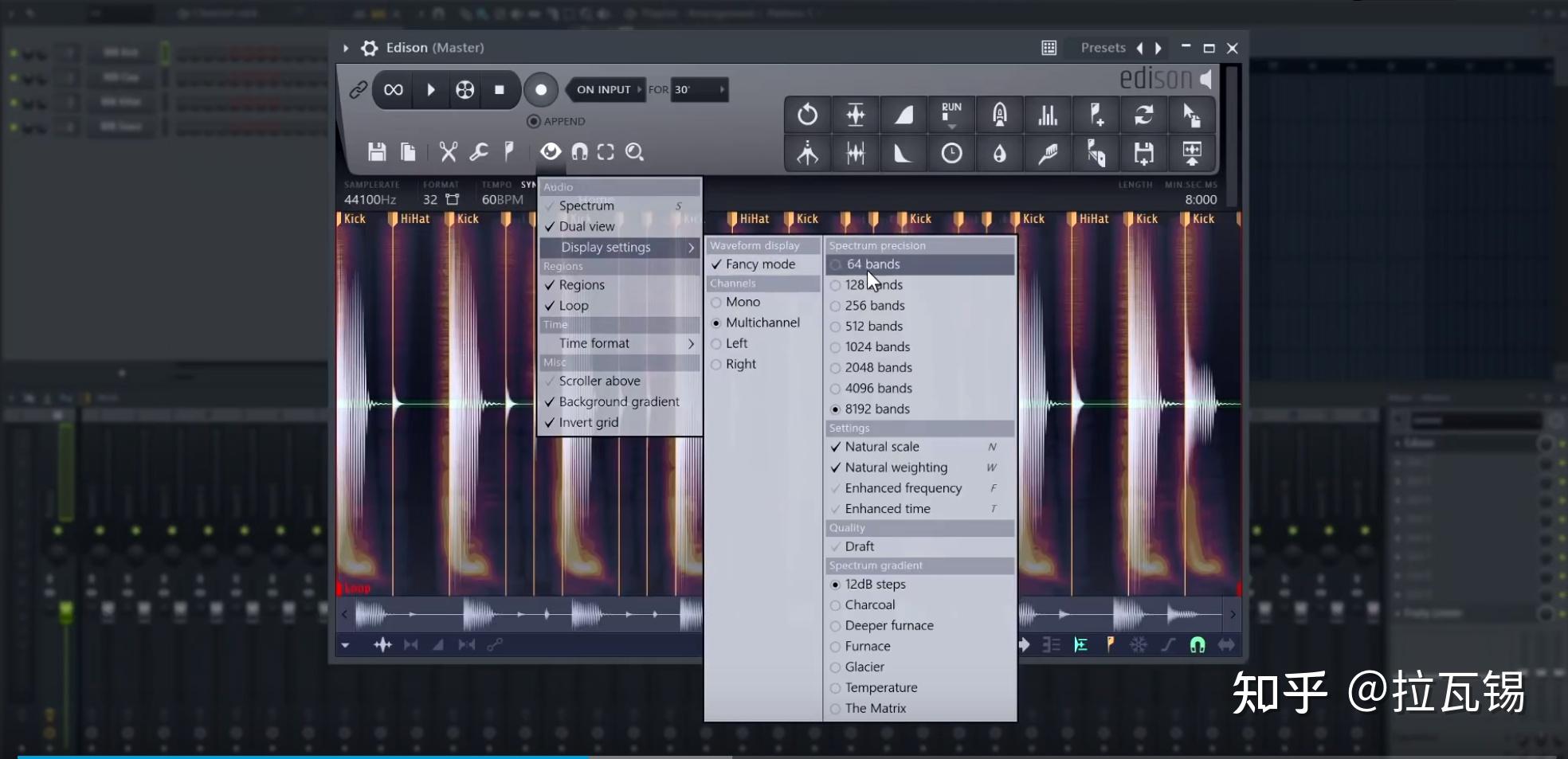Select 8192 bands spectrum precision

click(x=920, y=409)
